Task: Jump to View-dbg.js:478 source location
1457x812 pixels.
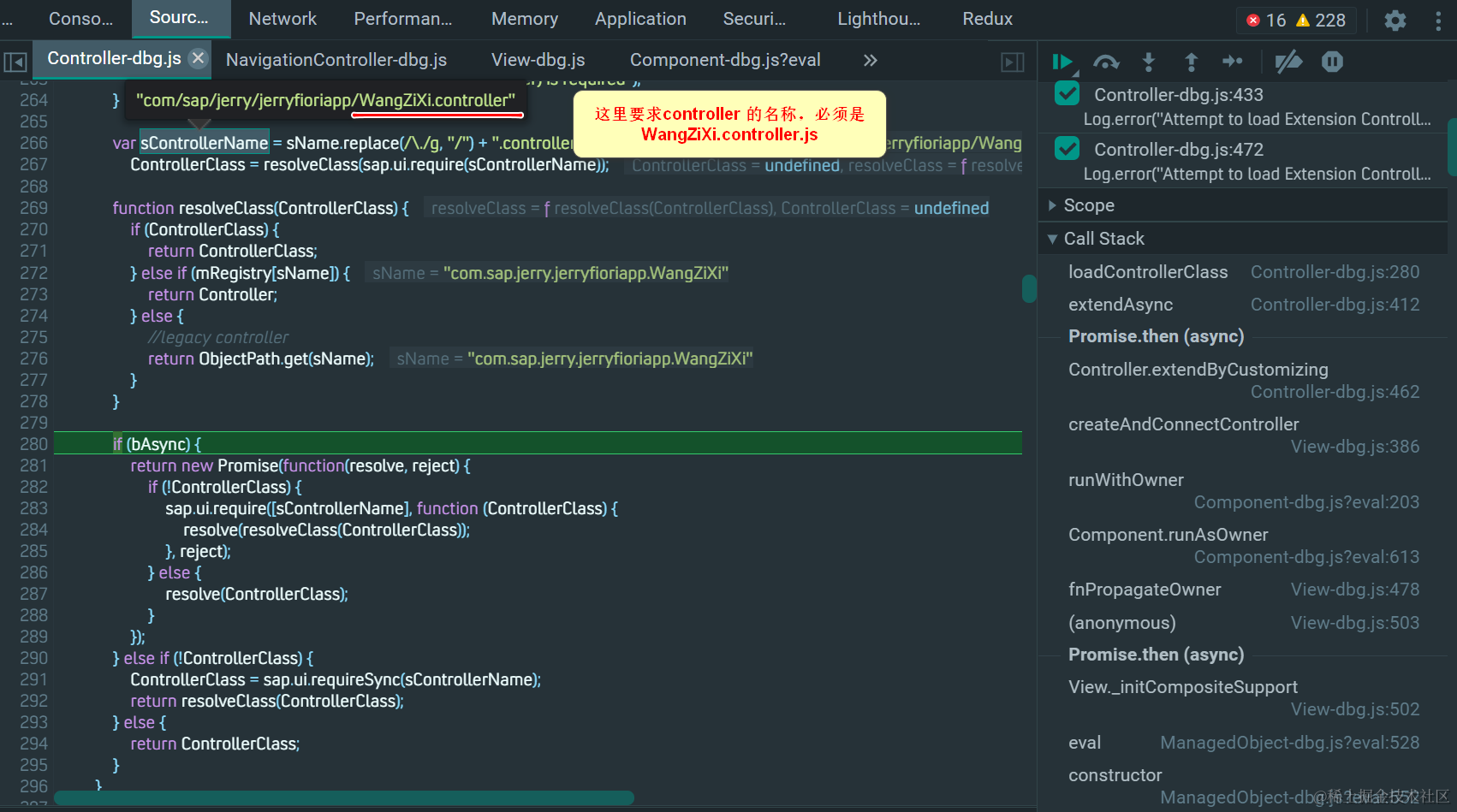Action: (1355, 590)
